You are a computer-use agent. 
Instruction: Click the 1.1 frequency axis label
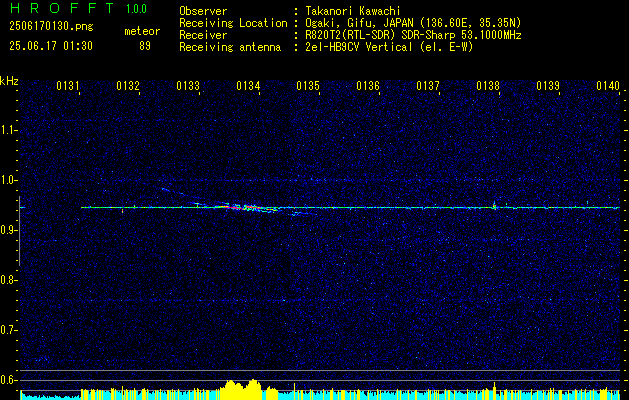tap(9, 130)
